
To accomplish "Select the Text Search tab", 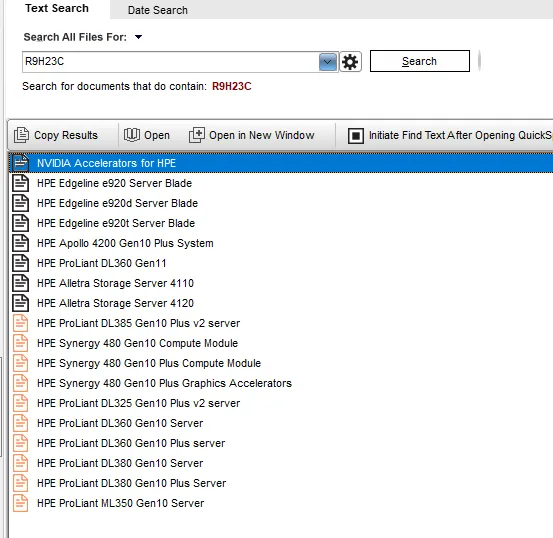I will pyautogui.click(x=57, y=8).
